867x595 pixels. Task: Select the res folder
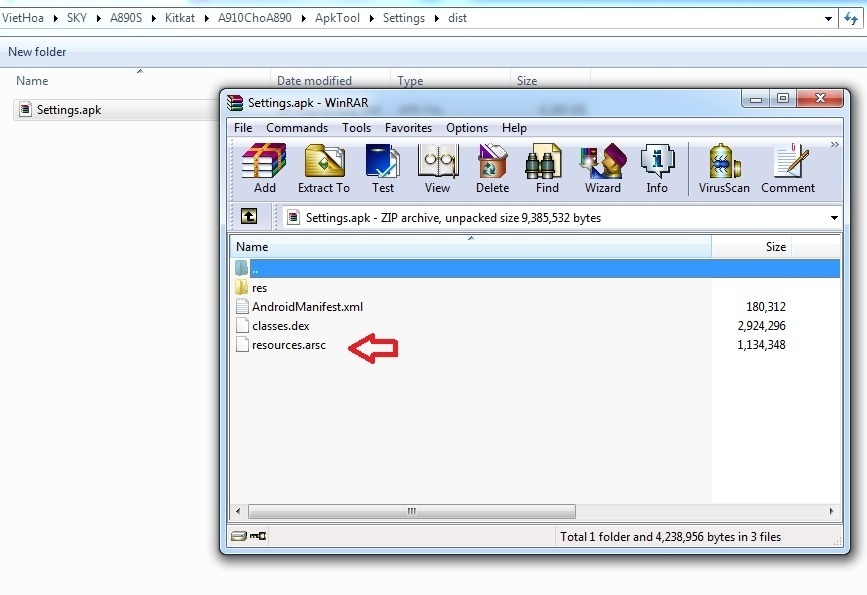point(259,288)
